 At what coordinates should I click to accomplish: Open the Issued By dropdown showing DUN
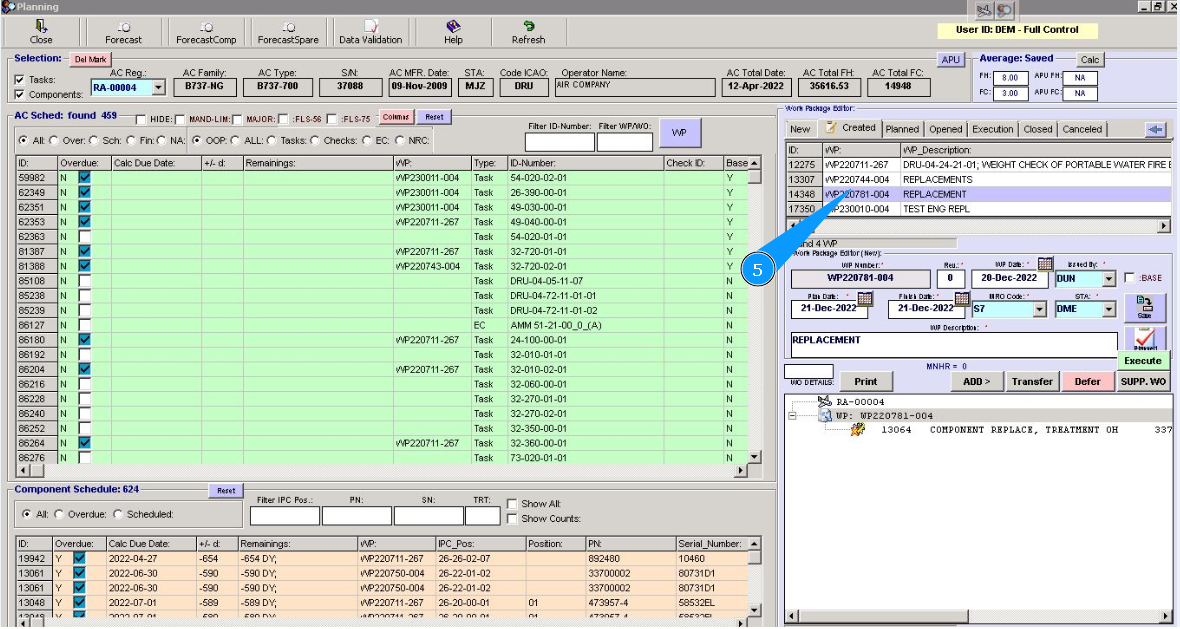click(1108, 279)
